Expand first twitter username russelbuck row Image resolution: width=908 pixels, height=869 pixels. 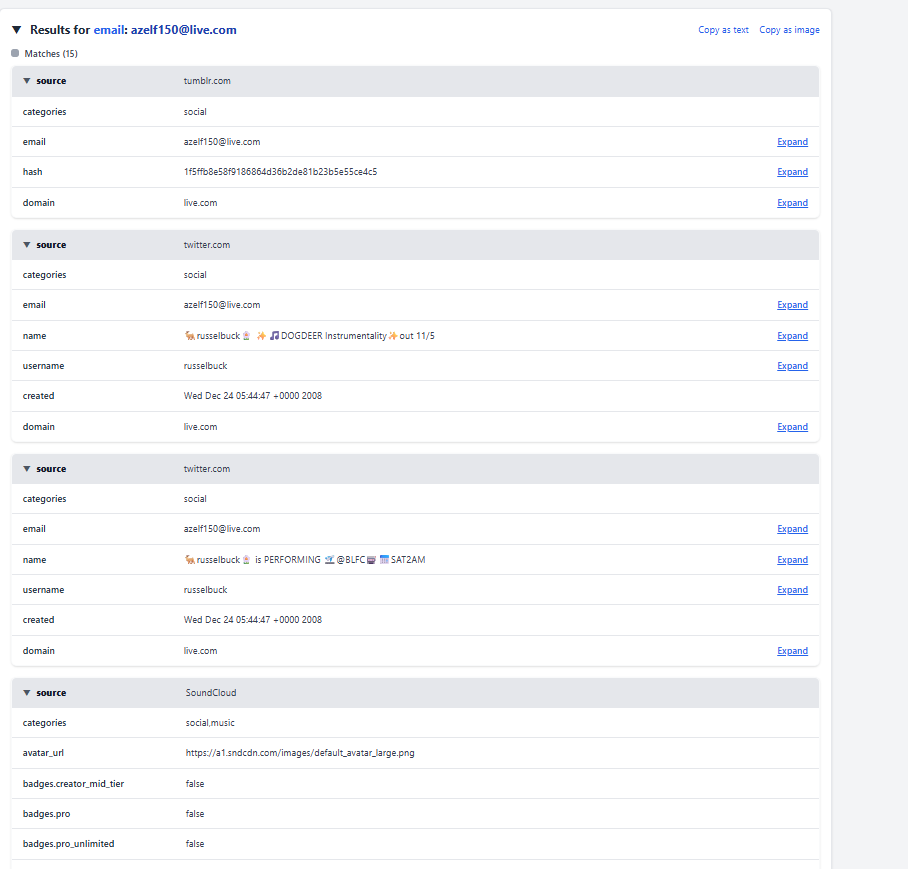[x=792, y=366]
